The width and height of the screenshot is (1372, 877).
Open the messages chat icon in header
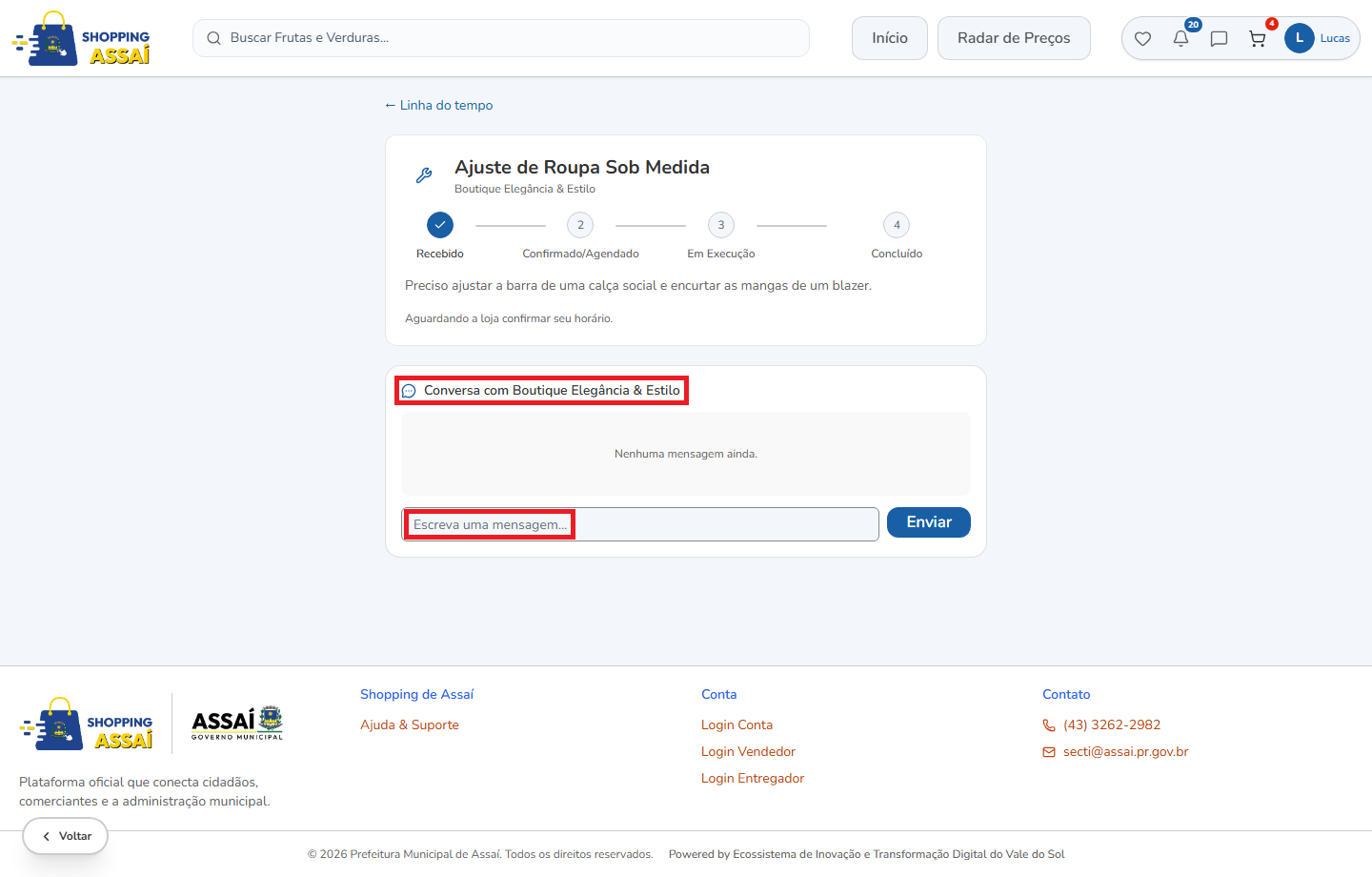coord(1219,39)
